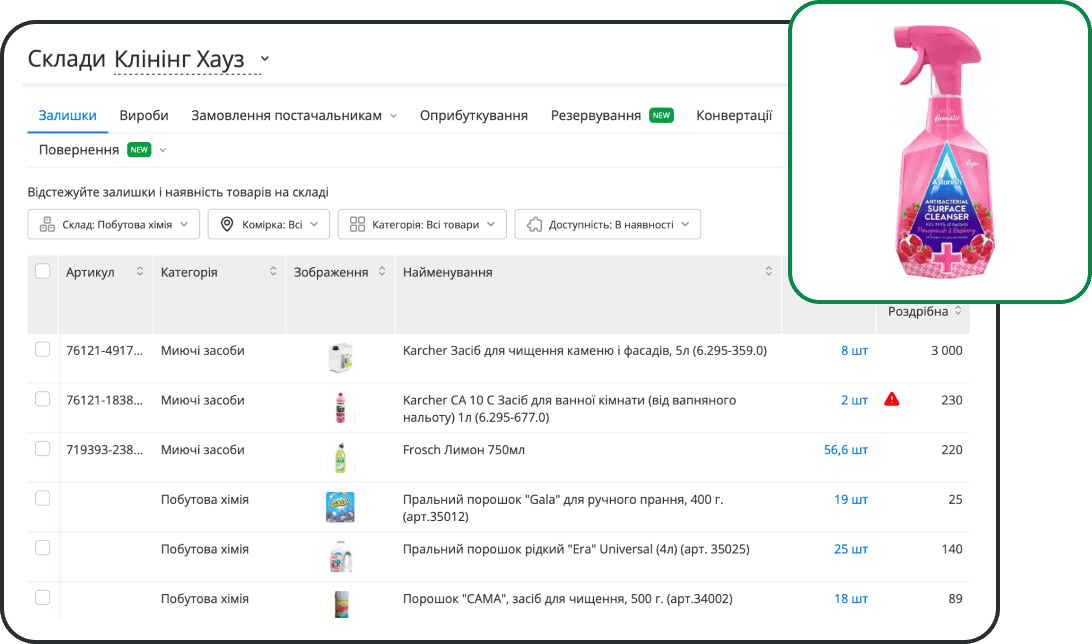Click the Роздрібна column sort arrows

point(958,311)
